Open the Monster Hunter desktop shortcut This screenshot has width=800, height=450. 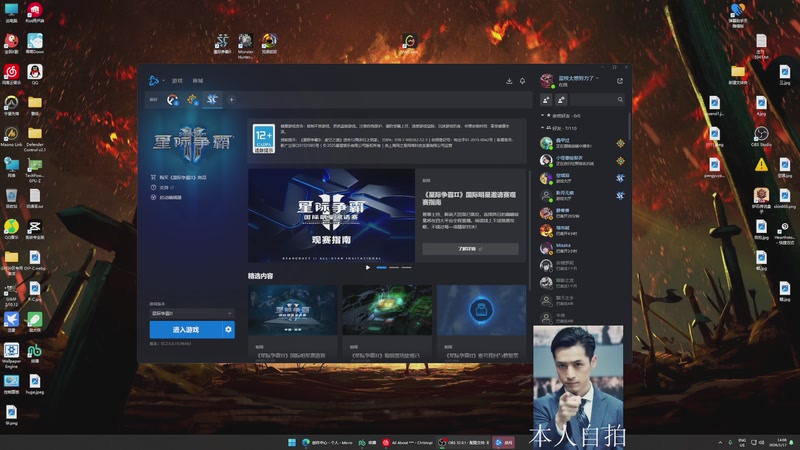pos(245,46)
